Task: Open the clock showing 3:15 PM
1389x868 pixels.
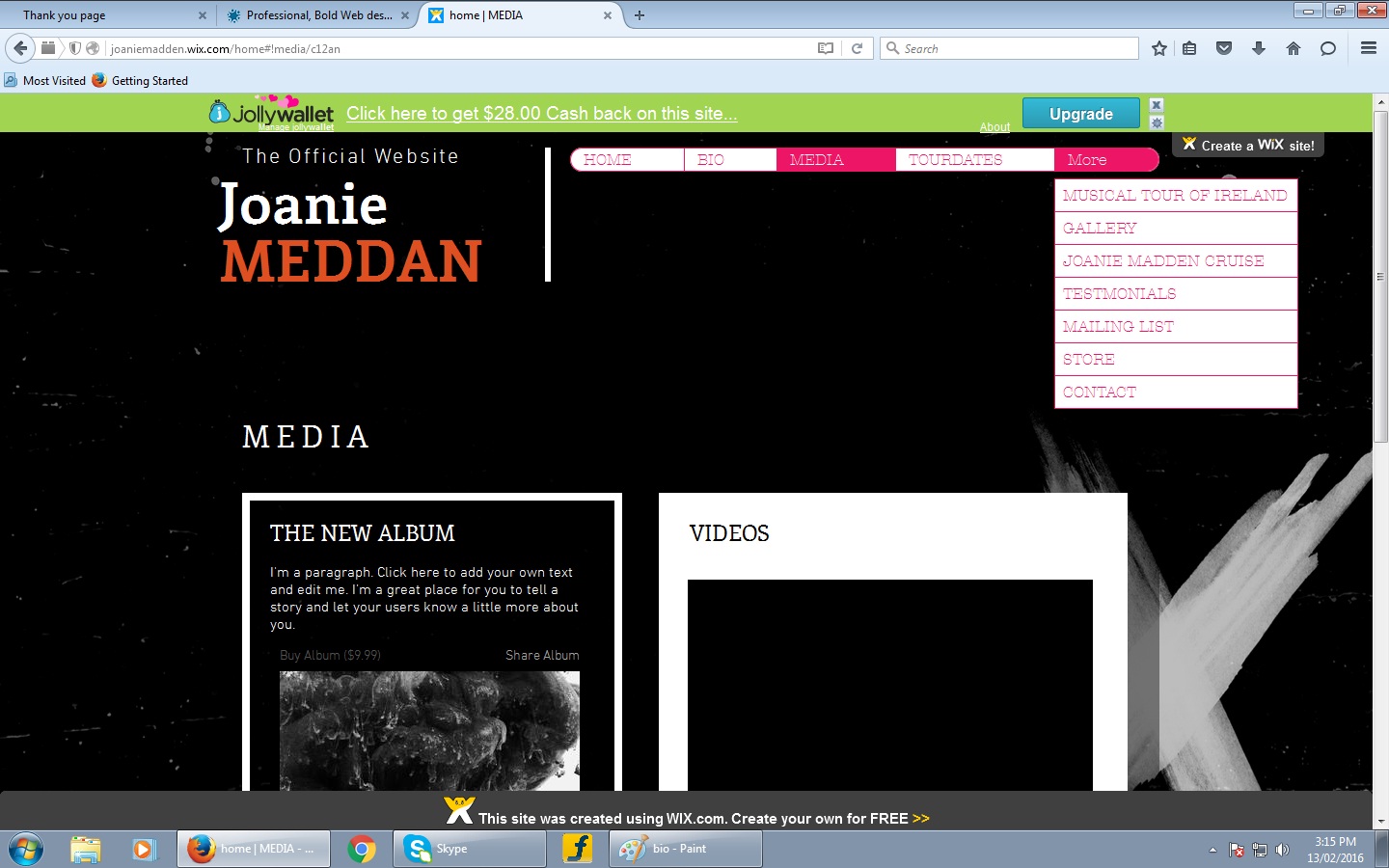Action: tap(1335, 850)
